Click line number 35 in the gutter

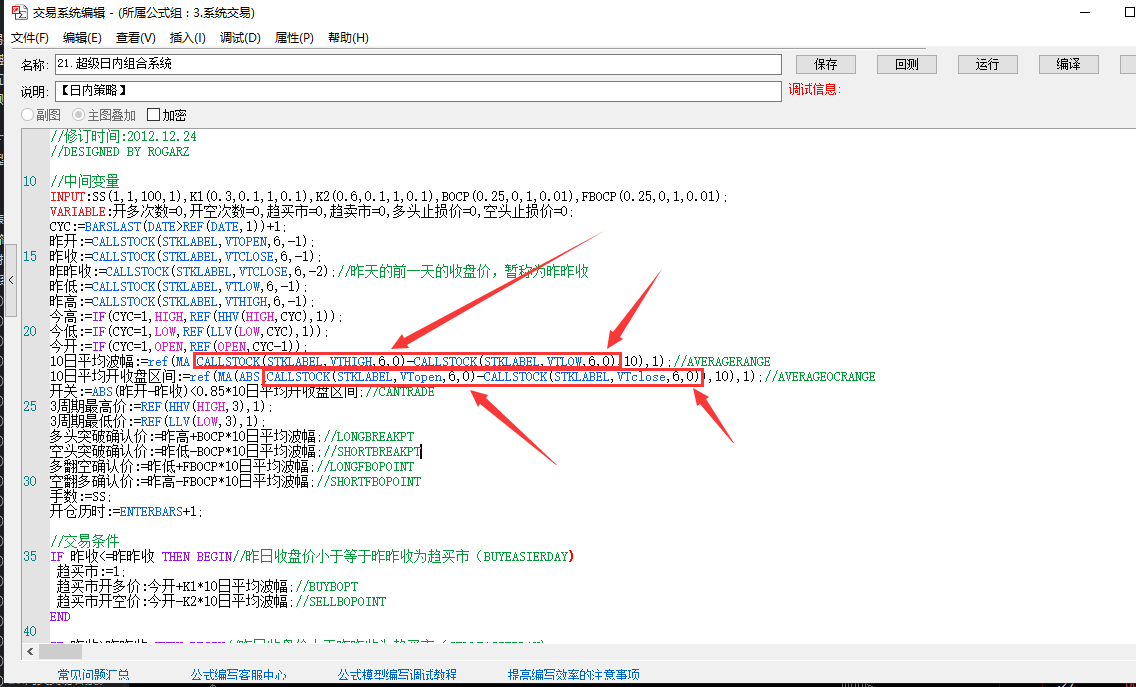click(x=30, y=557)
